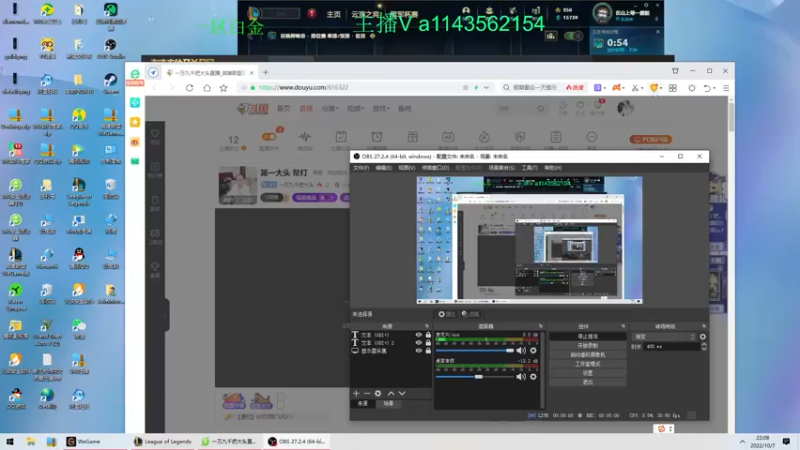Image resolution: width=800 pixels, height=450 pixels.
Task: Click the gift box icon in Douyu toolbar
Action: click(412, 137)
